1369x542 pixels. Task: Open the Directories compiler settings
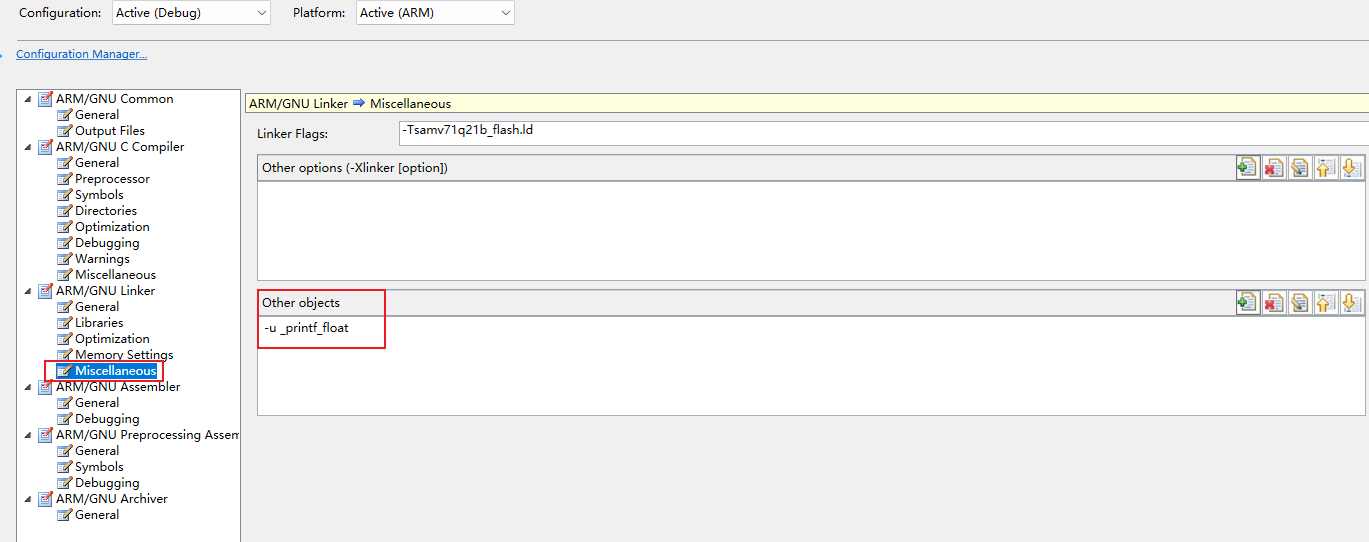106,211
